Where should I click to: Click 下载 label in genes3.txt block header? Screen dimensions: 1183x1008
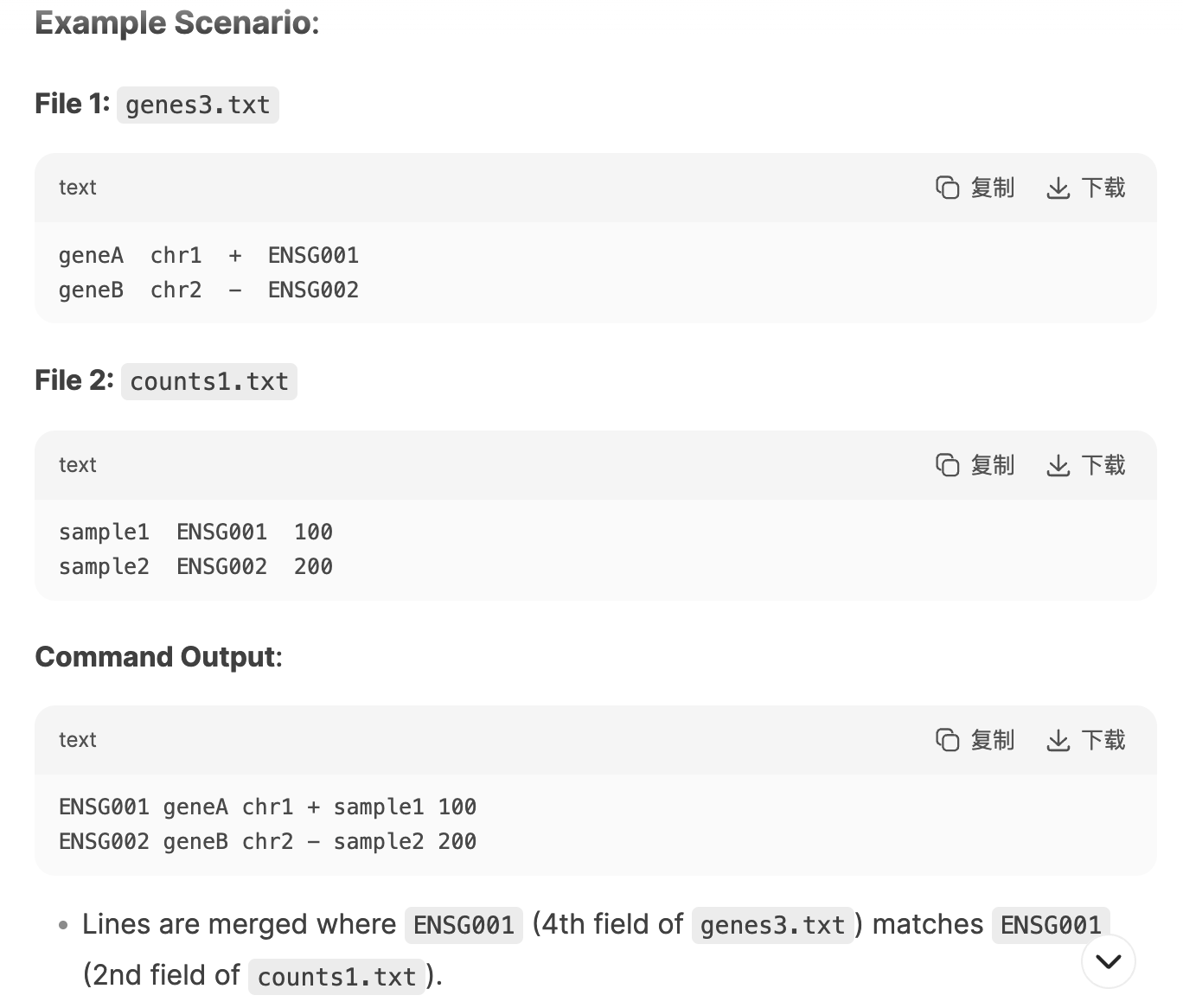click(1103, 188)
